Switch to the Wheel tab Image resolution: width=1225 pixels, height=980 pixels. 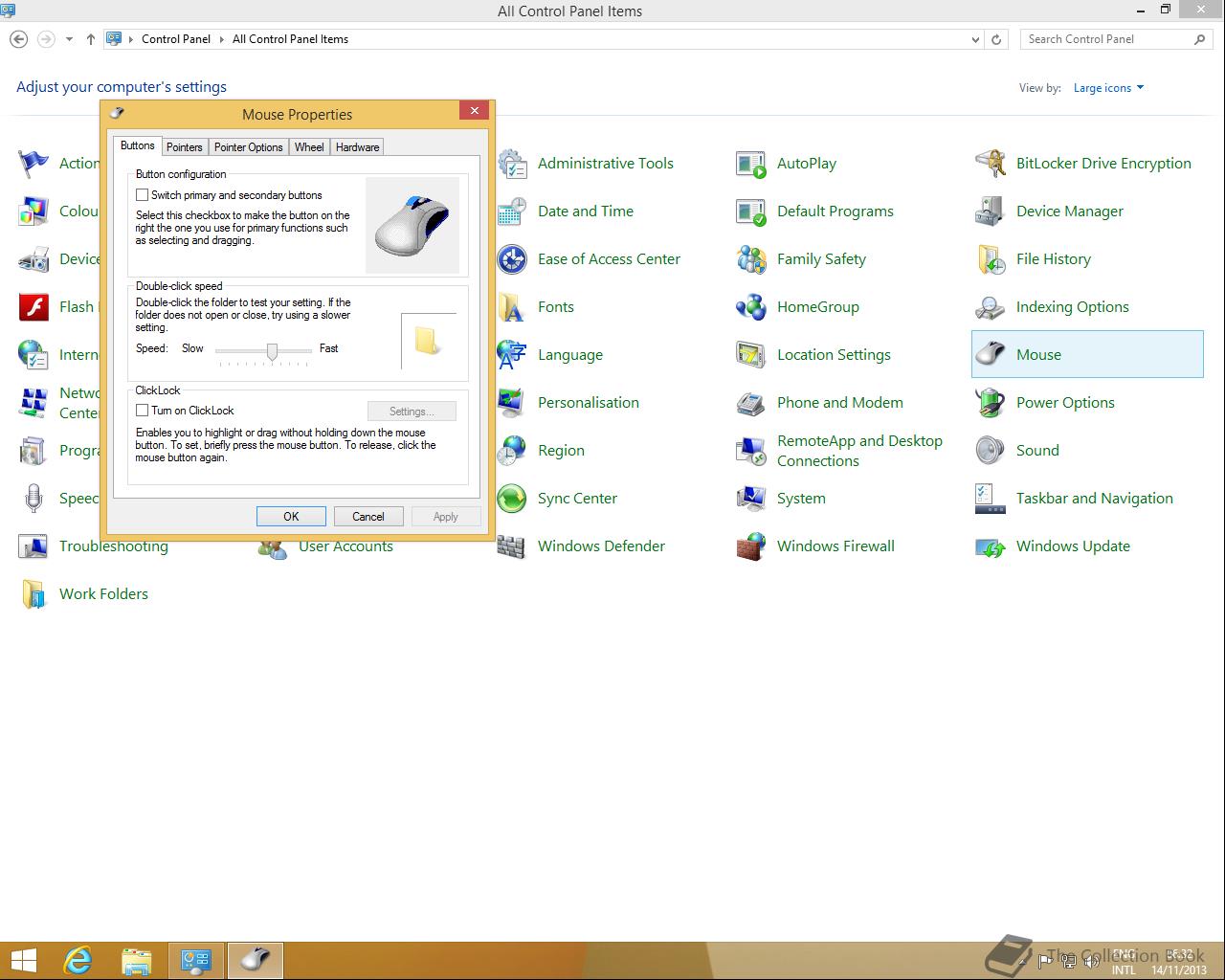(309, 147)
